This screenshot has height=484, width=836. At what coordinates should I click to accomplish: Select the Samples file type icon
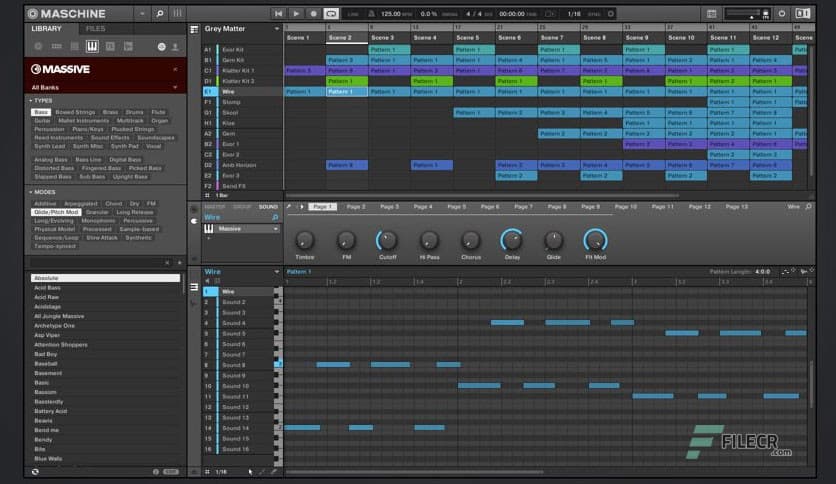pos(128,46)
